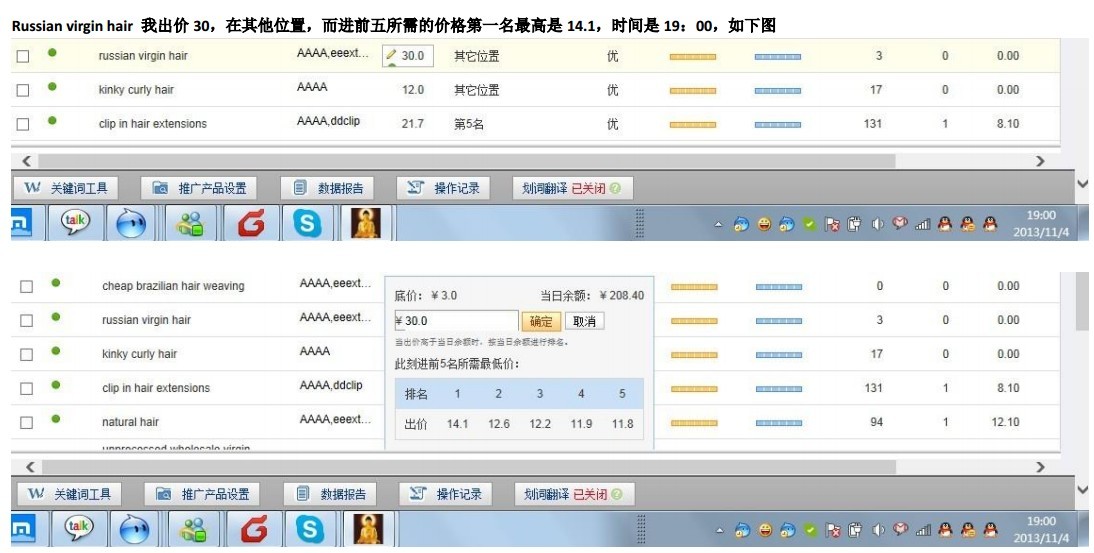The width and height of the screenshot is (1094, 553).
Task: Open Skype in the upper screenshot taskbar
Action: pyautogui.click(x=307, y=223)
